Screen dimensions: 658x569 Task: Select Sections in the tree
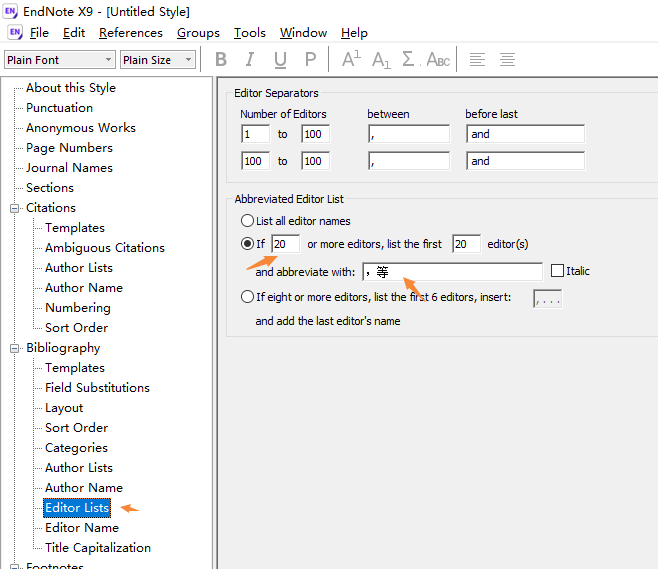coord(50,188)
